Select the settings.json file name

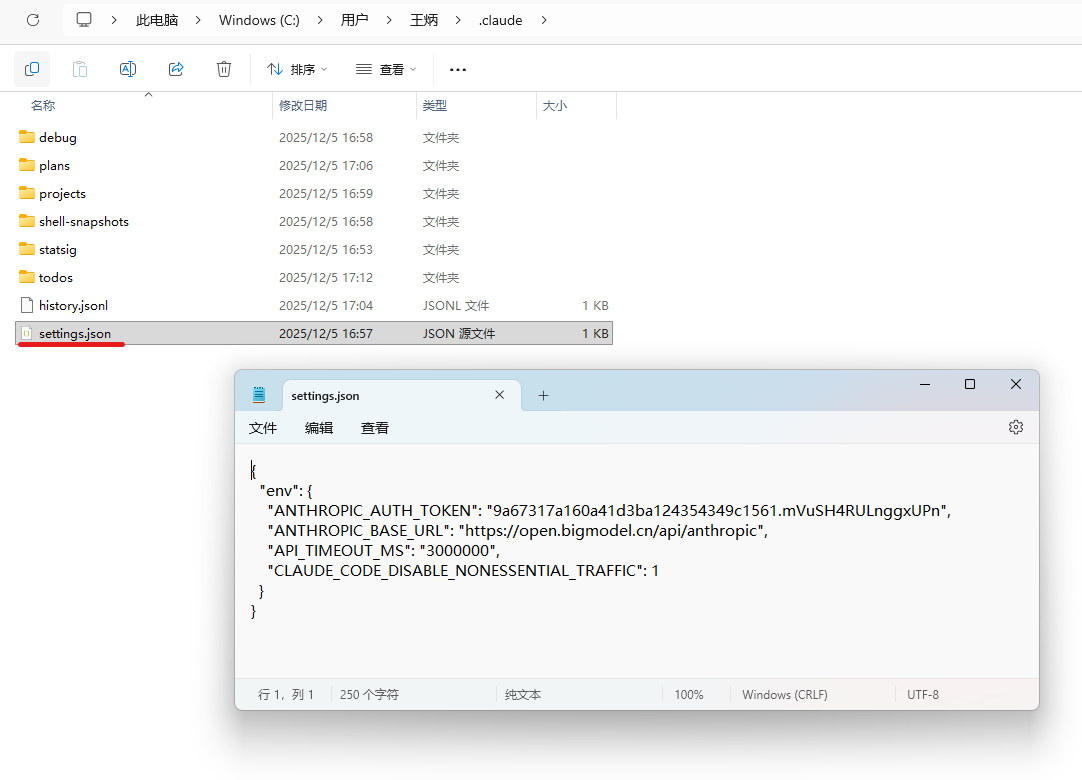coord(75,333)
